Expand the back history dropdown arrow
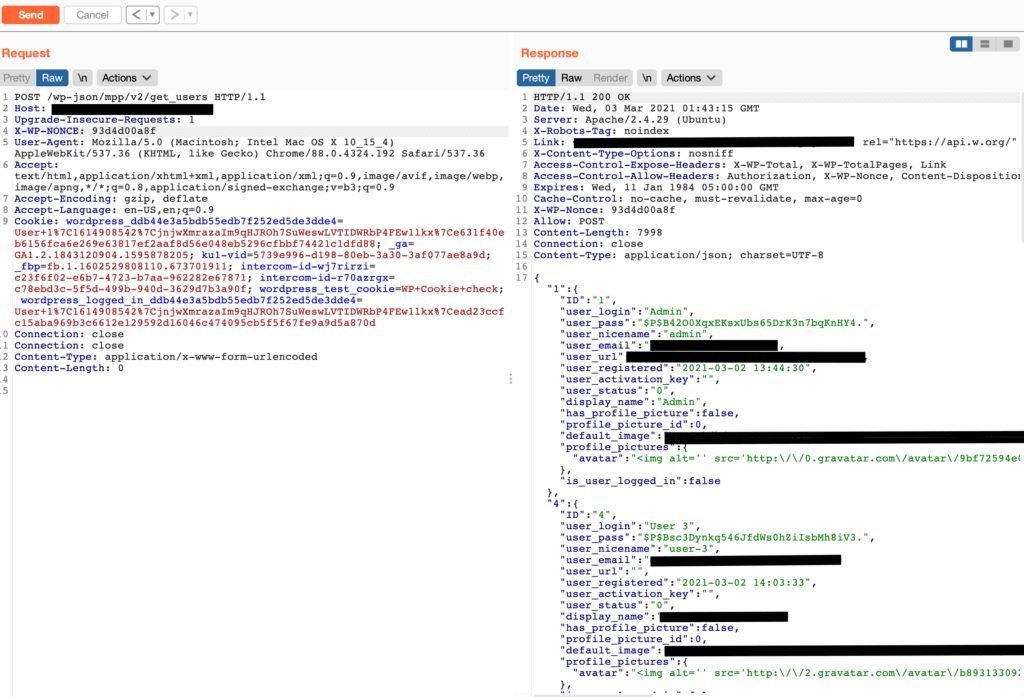Screen dimensions: 1024x697 152,15
